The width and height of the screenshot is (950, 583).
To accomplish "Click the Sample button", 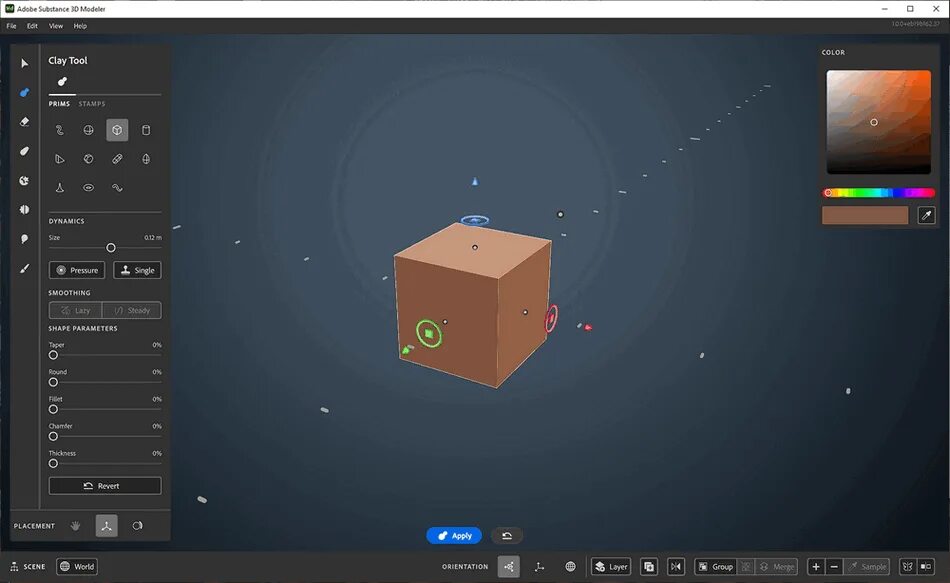I will [x=866, y=567].
